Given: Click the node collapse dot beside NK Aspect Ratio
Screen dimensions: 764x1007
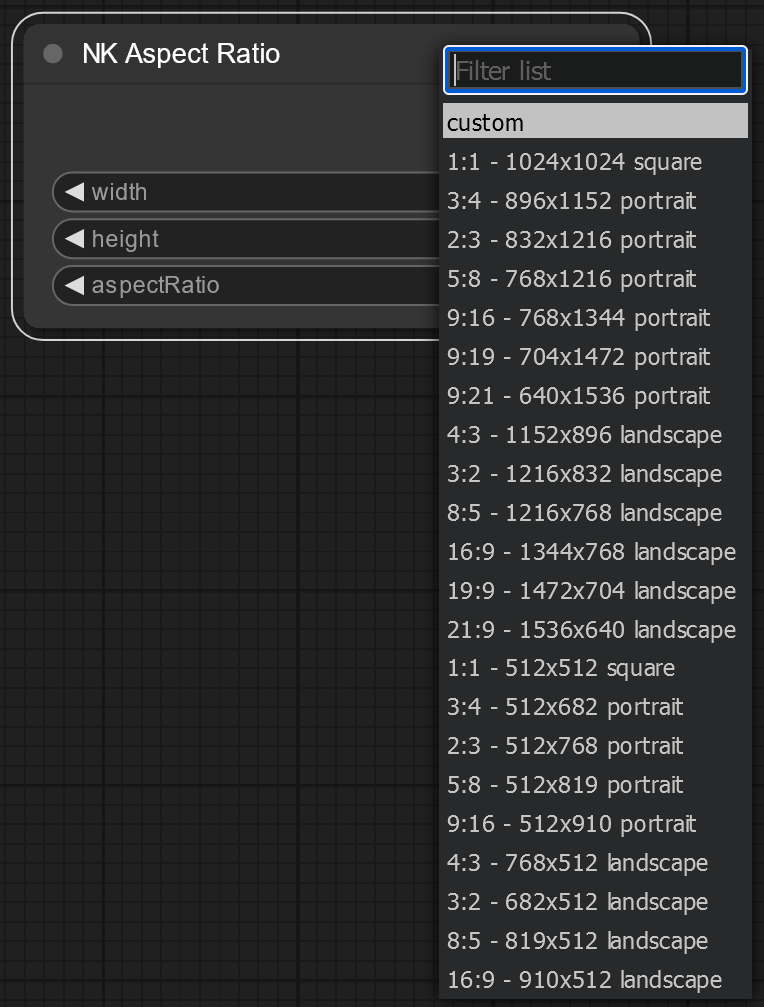Looking at the screenshot, I should (53, 54).
